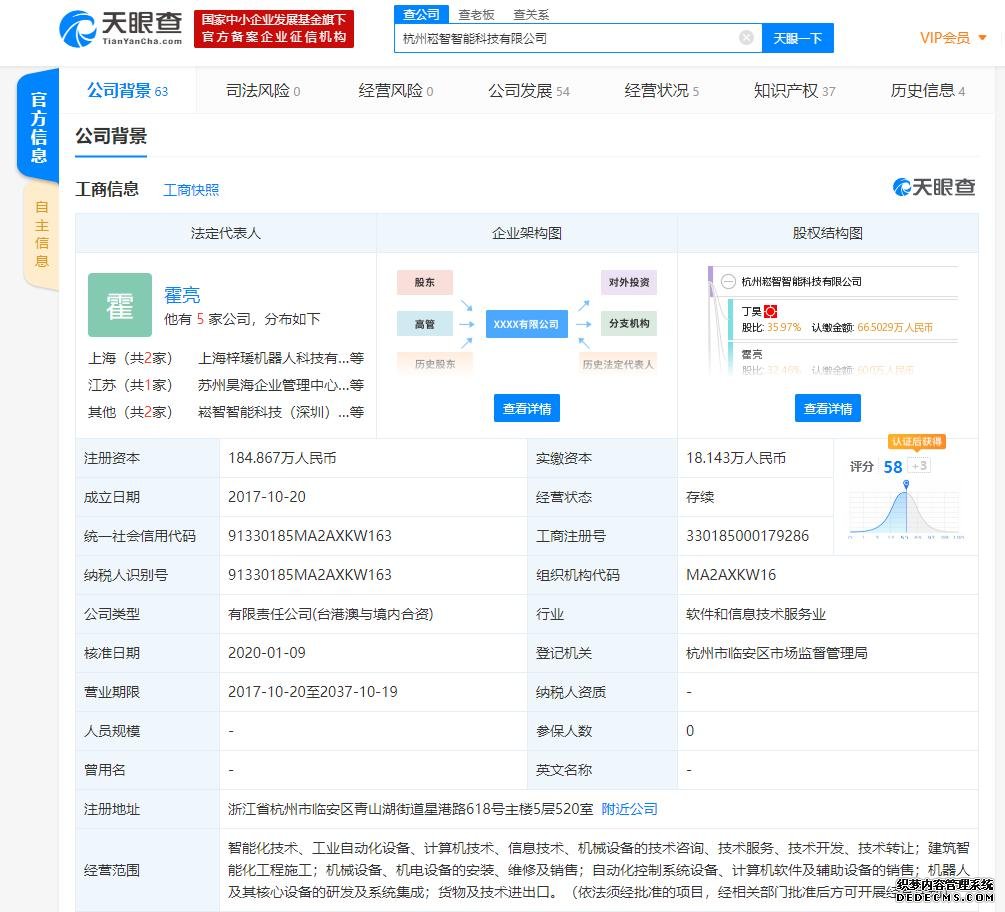Click shareholder 丁昊 in the equity chart
This screenshot has width=1005, height=912.
coord(751,311)
